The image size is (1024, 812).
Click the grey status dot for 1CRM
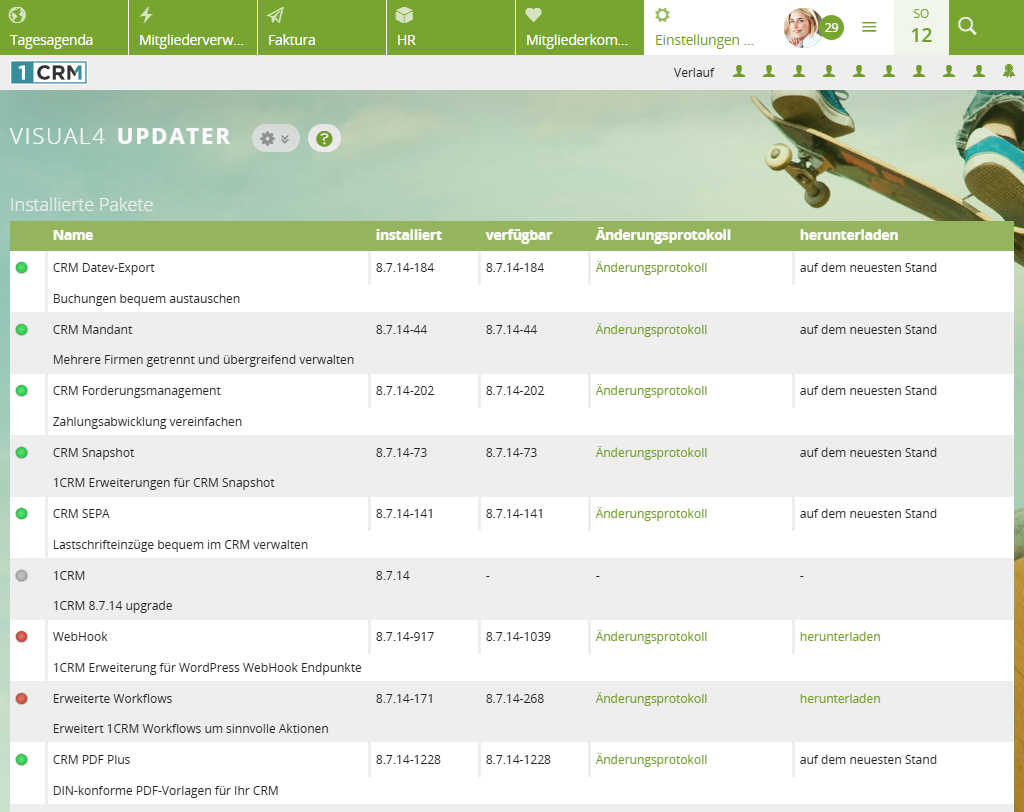pos(22,576)
